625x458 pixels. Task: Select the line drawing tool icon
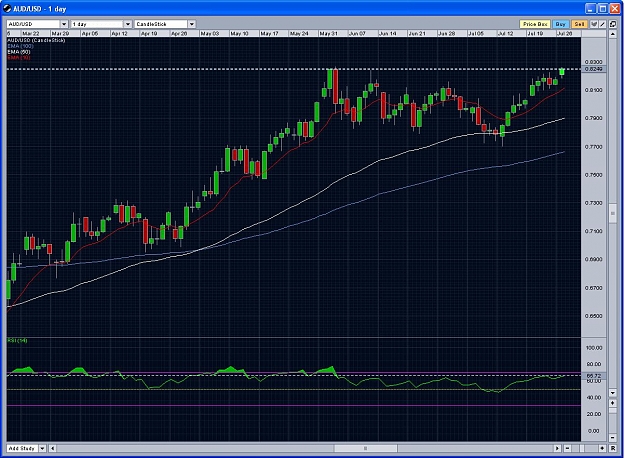click(602, 24)
